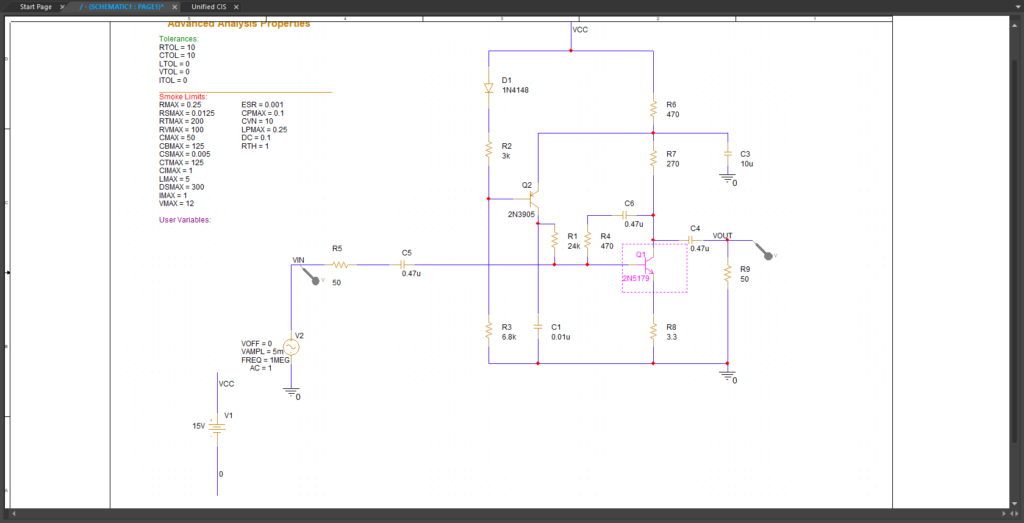The image size is (1024, 523).
Task: Click the 'Tolerances:' heading
Action: click(x=178, y=39)
